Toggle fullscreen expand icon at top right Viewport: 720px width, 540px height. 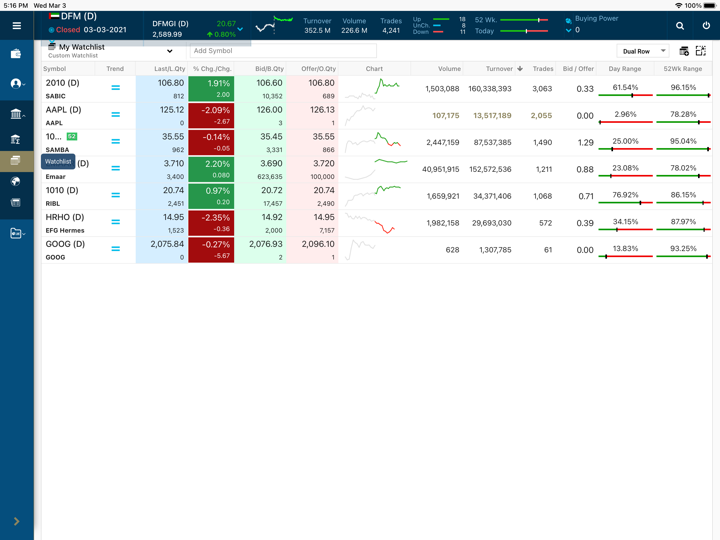[701, 51]
